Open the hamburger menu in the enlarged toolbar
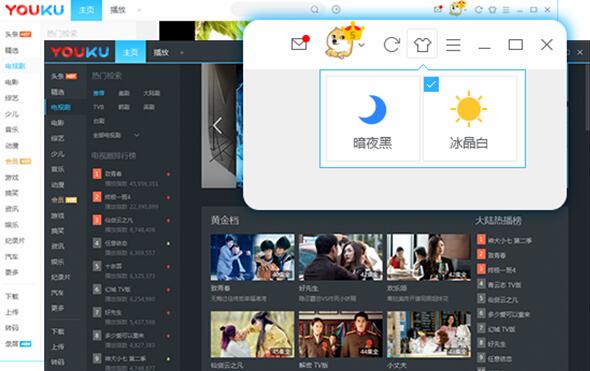 [453, 45]
